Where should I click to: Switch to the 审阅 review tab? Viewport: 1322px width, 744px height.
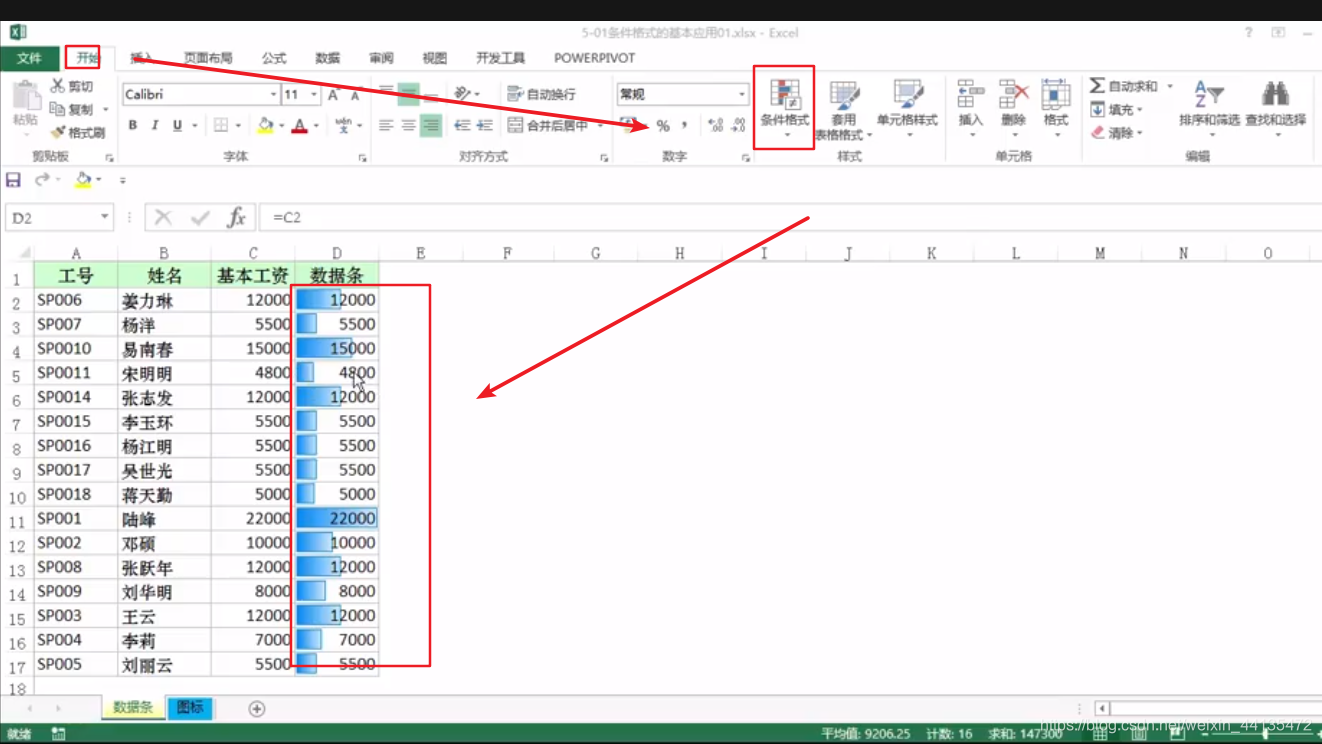click(x=381, y=58)
